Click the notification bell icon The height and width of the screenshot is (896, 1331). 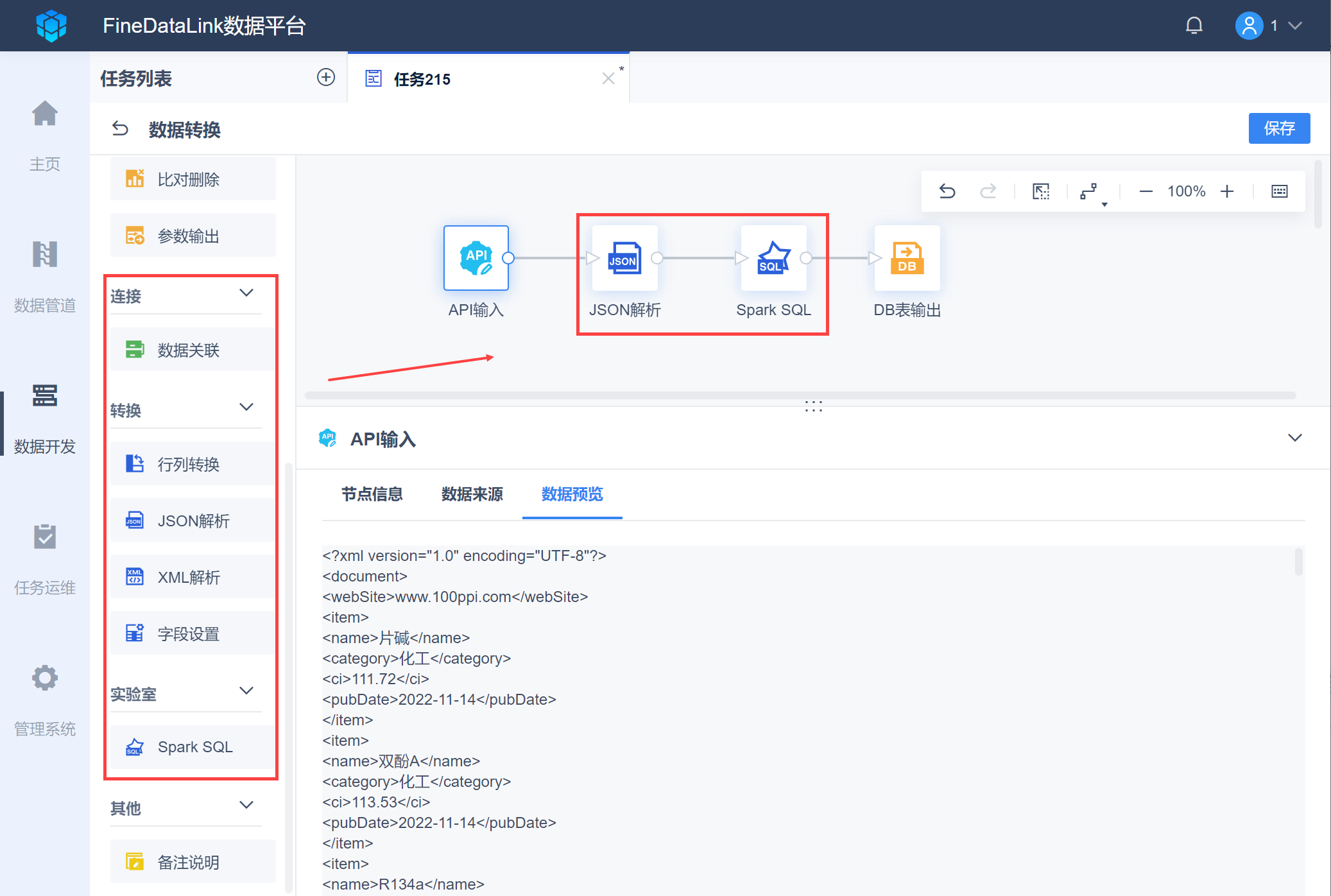click(x=1194, y=26)
